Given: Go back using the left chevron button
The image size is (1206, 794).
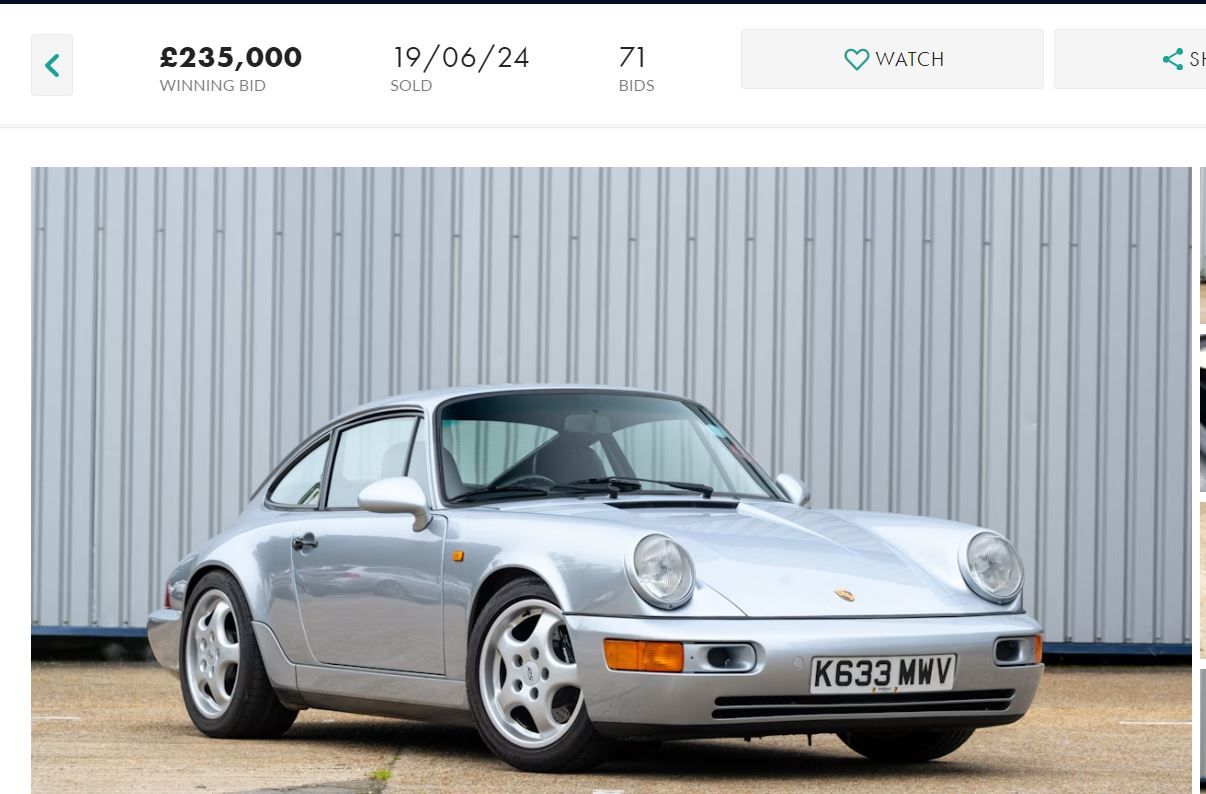Looking at the screenshot, I should pyautogui.click(x=52, y=65).
